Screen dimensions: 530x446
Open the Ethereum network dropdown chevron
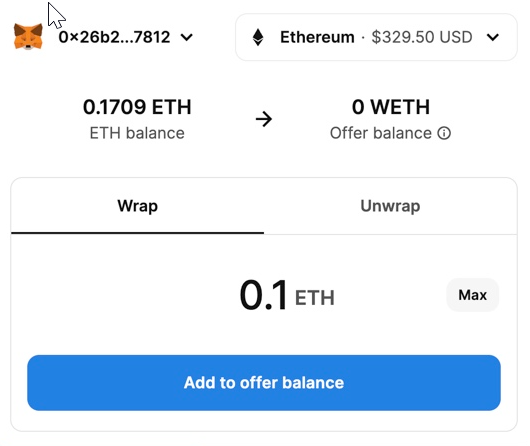pyautogui.click(x=493, y=37)
